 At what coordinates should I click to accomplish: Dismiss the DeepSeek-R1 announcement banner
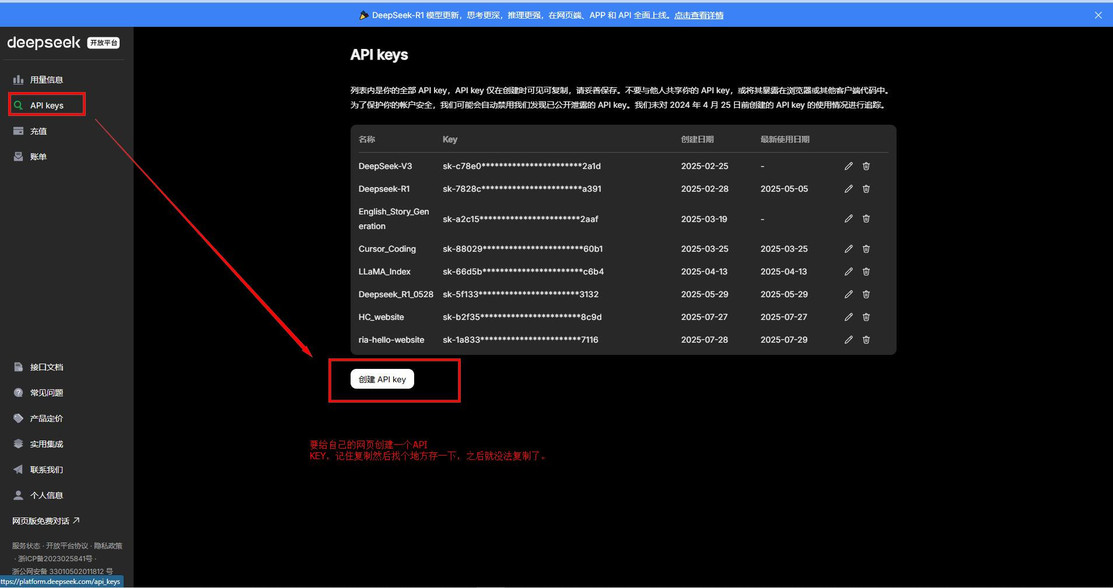(x=1098, y=15)
